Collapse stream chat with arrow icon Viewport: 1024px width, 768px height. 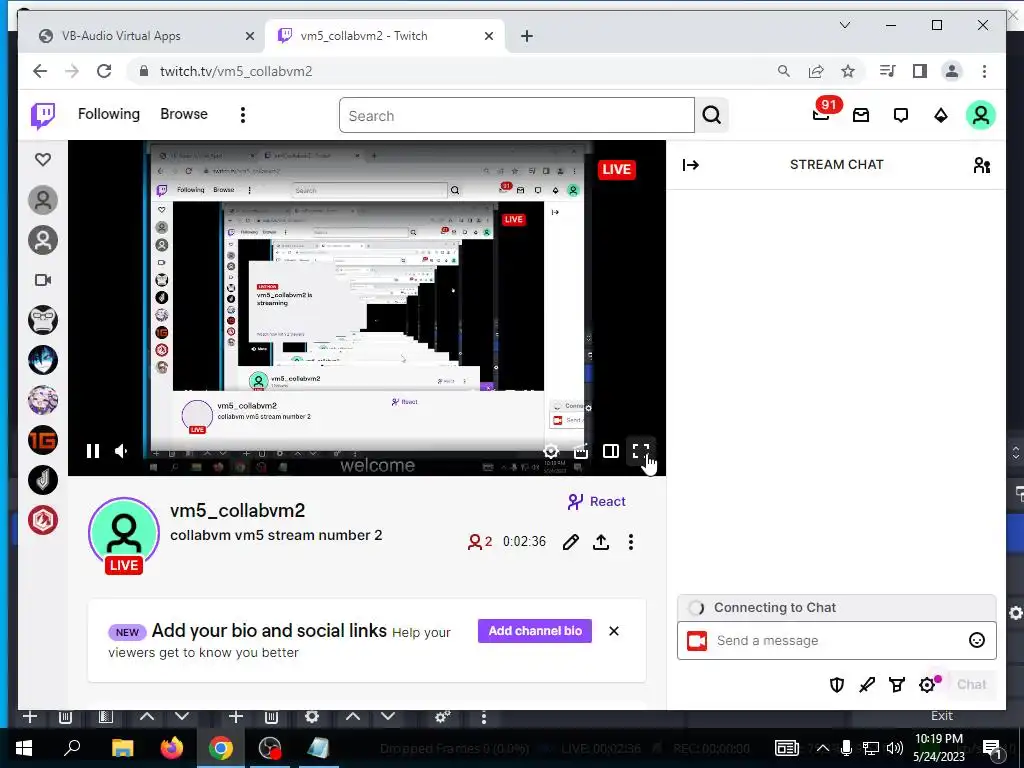pos(690,165)
